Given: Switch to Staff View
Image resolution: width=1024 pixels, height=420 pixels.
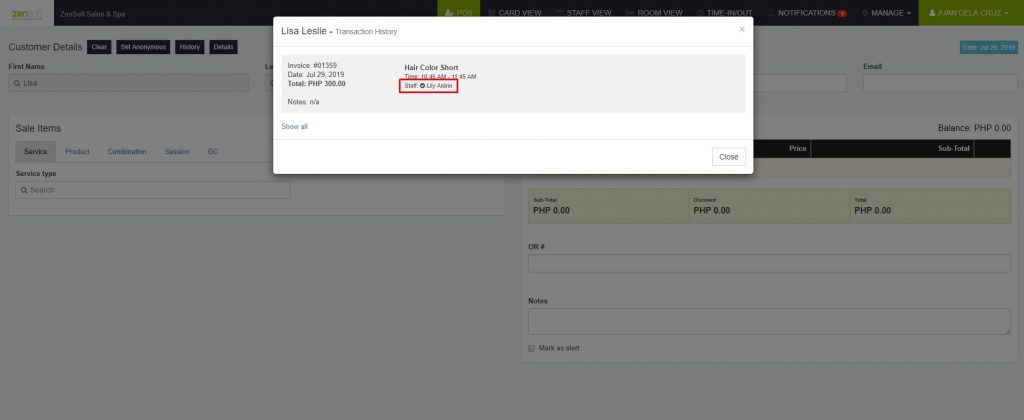Looking at the screenshot, I should [583, 13].
